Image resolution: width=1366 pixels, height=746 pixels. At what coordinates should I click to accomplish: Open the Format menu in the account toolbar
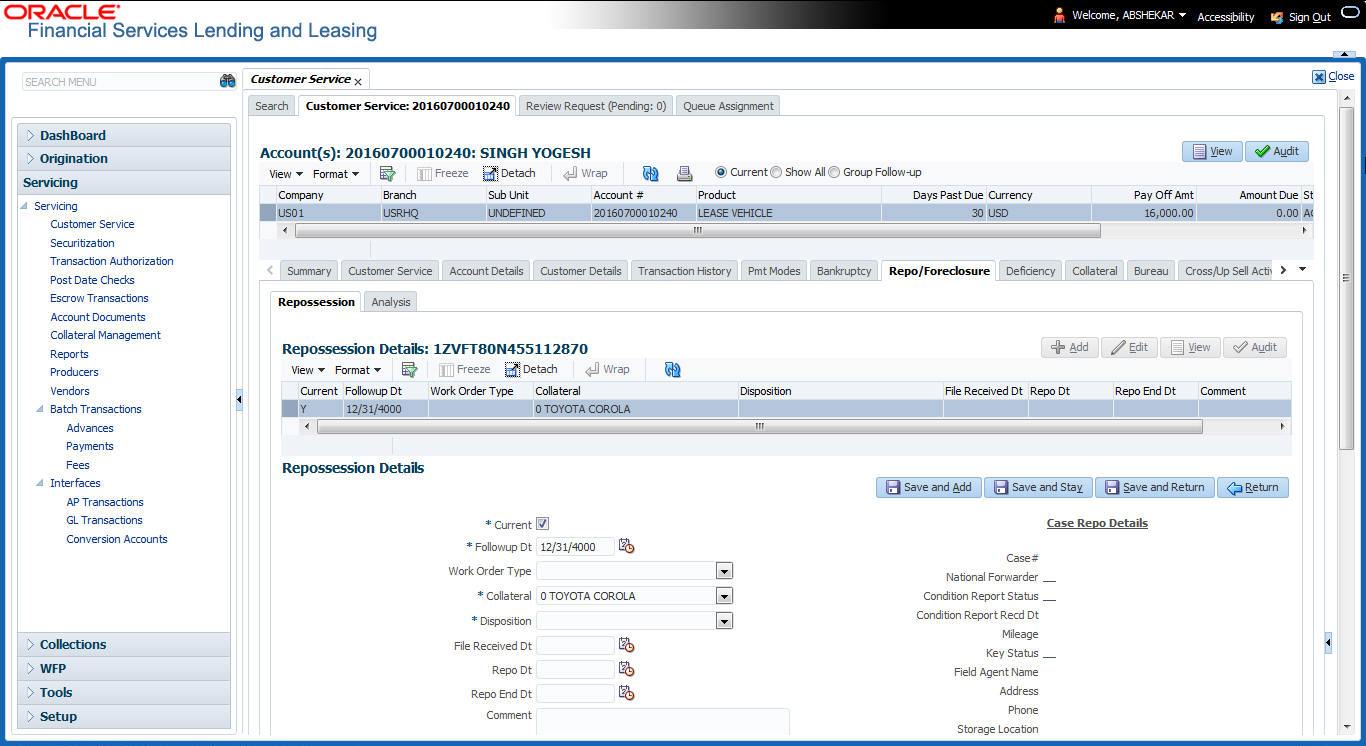click(336, 174)
